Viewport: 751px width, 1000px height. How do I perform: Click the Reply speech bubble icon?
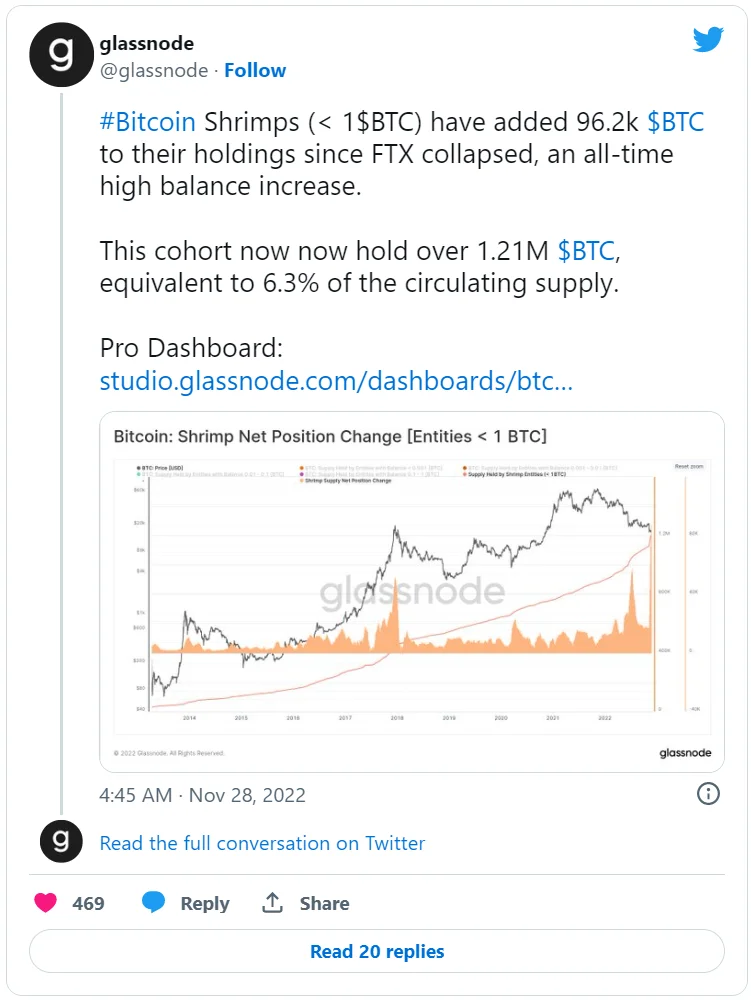(x=153, y=903)
